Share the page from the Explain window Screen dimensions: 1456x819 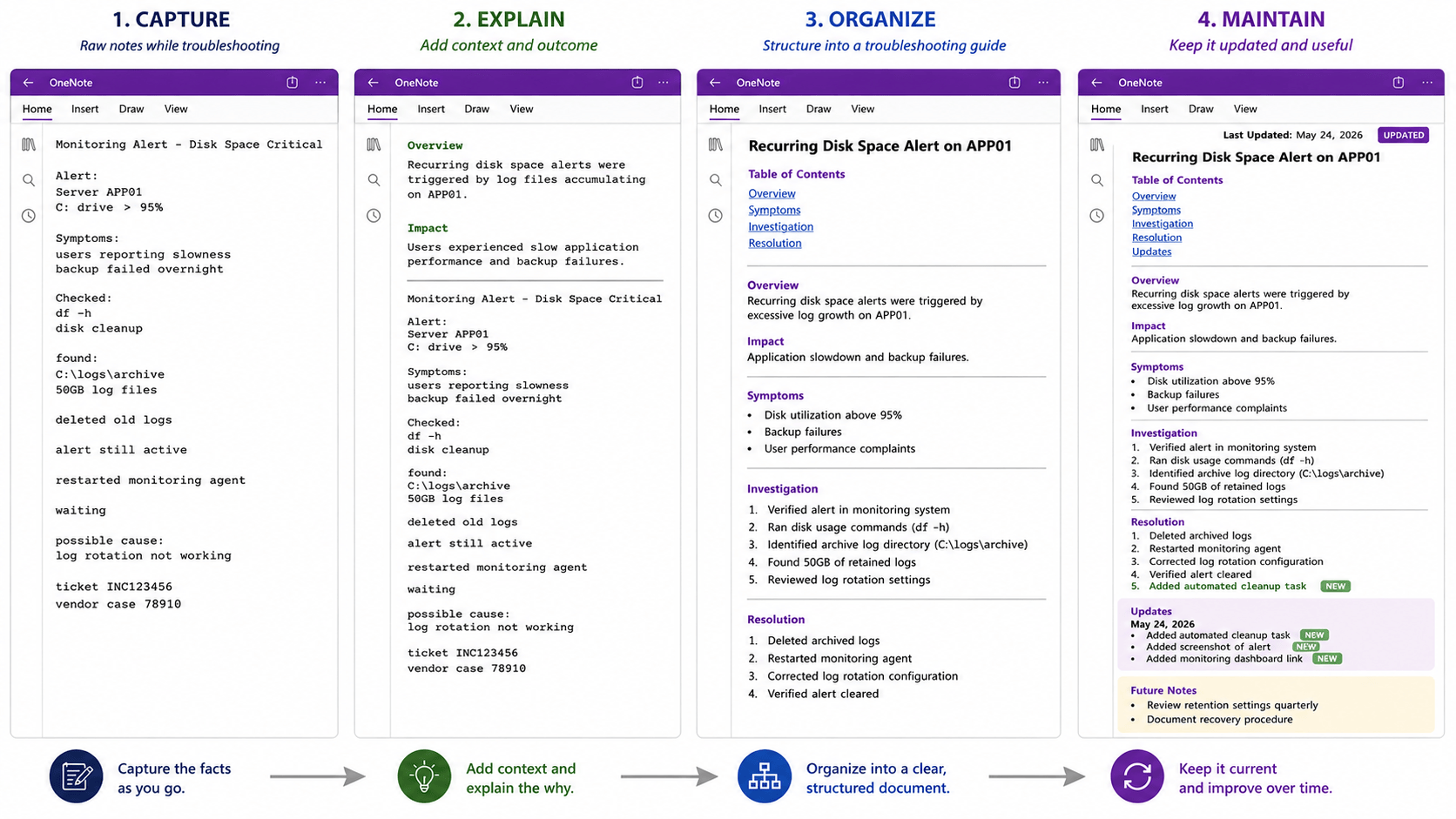pos(637,83)
